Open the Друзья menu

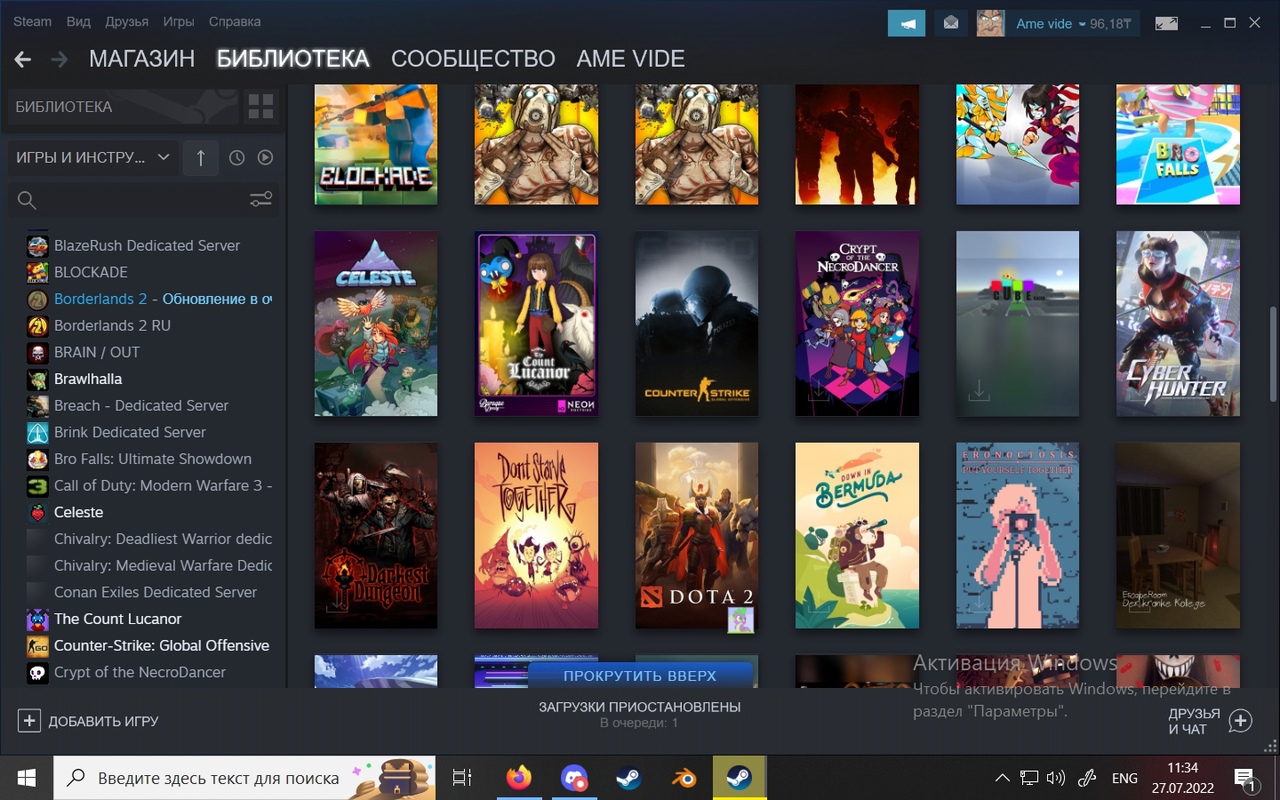126,21
